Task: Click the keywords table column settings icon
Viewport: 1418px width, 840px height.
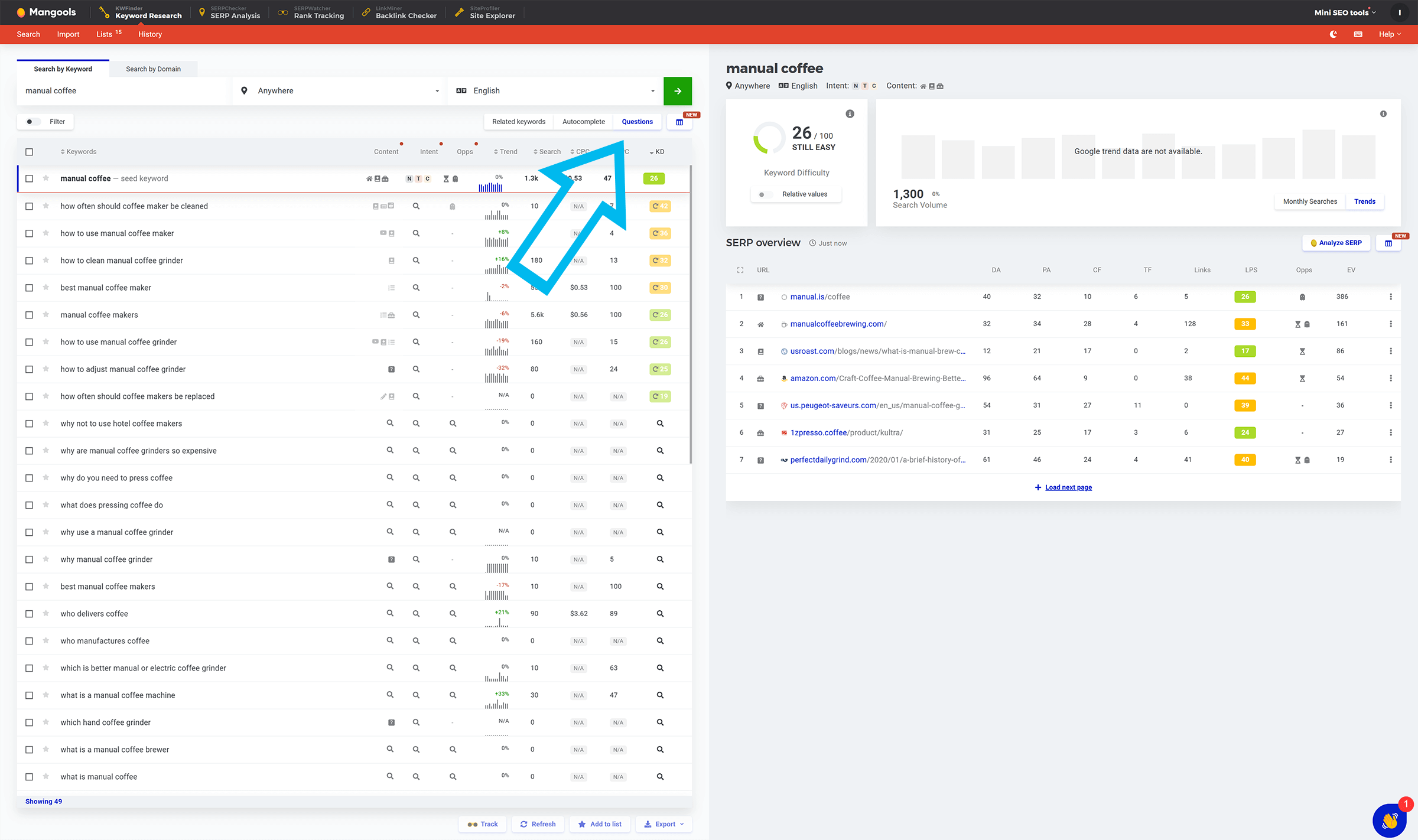Action: click(x=679, y=122)
